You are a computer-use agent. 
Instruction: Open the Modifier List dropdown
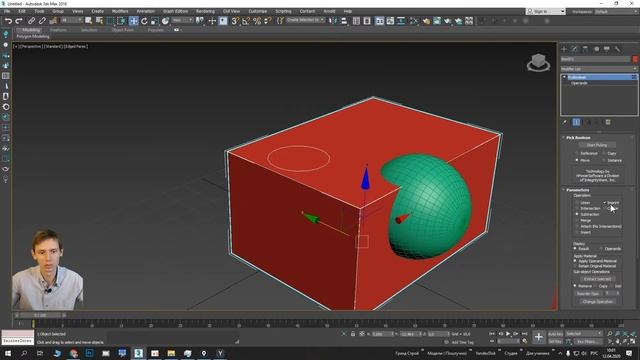[x=599, y=69]
